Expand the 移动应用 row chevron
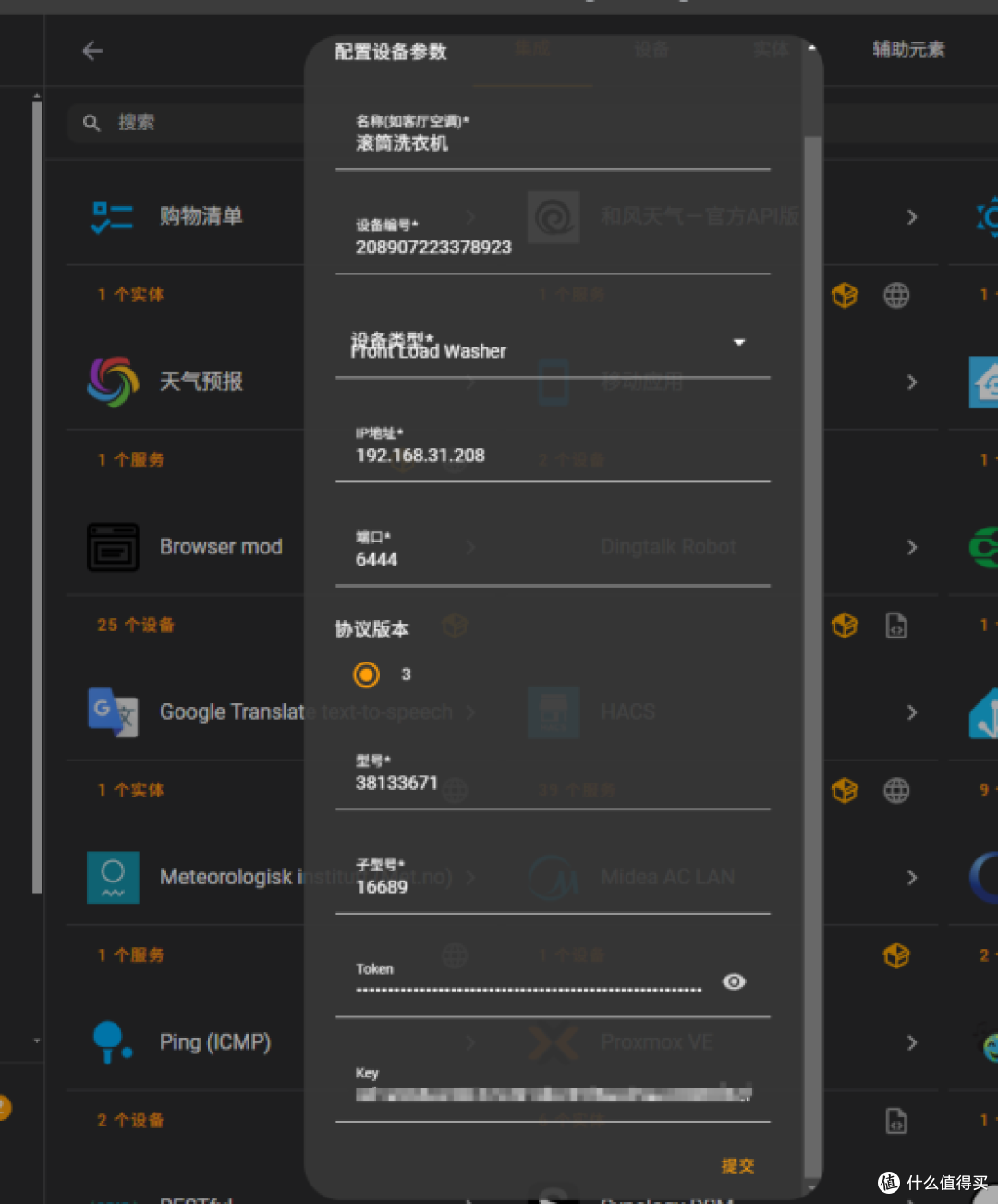The image size is (998, 1204). 912,382
